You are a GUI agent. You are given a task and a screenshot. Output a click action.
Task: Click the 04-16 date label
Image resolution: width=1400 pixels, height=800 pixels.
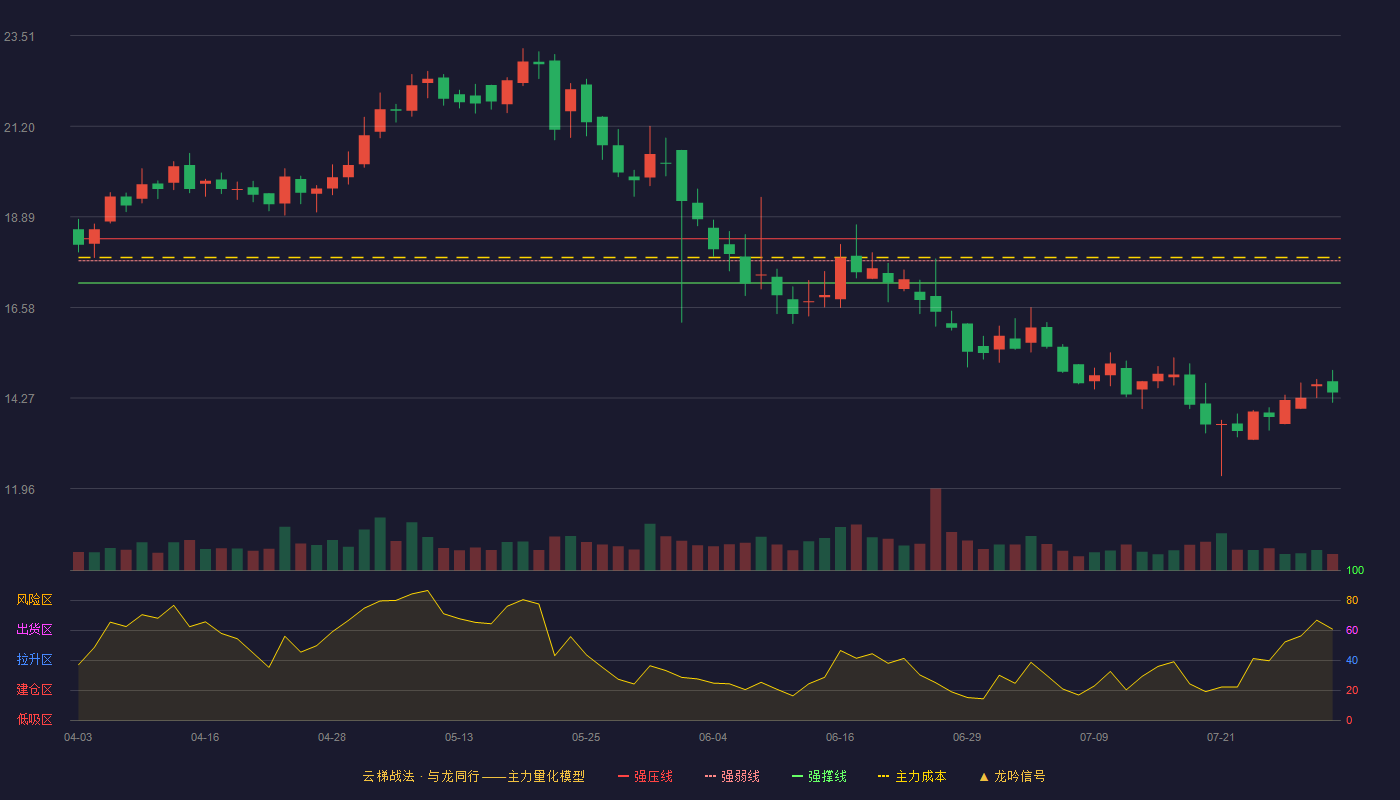[205, 737]
